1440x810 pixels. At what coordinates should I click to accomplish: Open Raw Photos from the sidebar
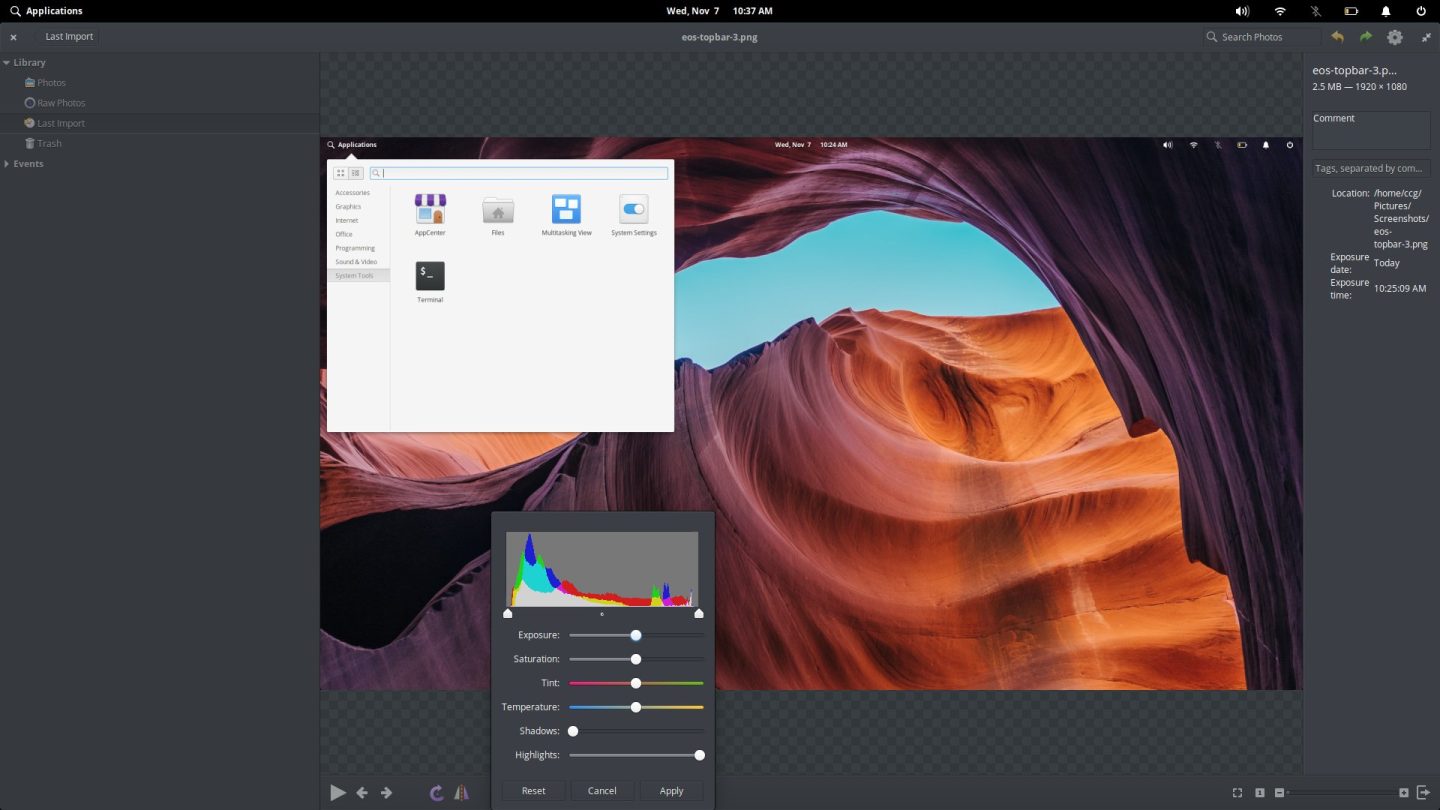pos(60,102)
